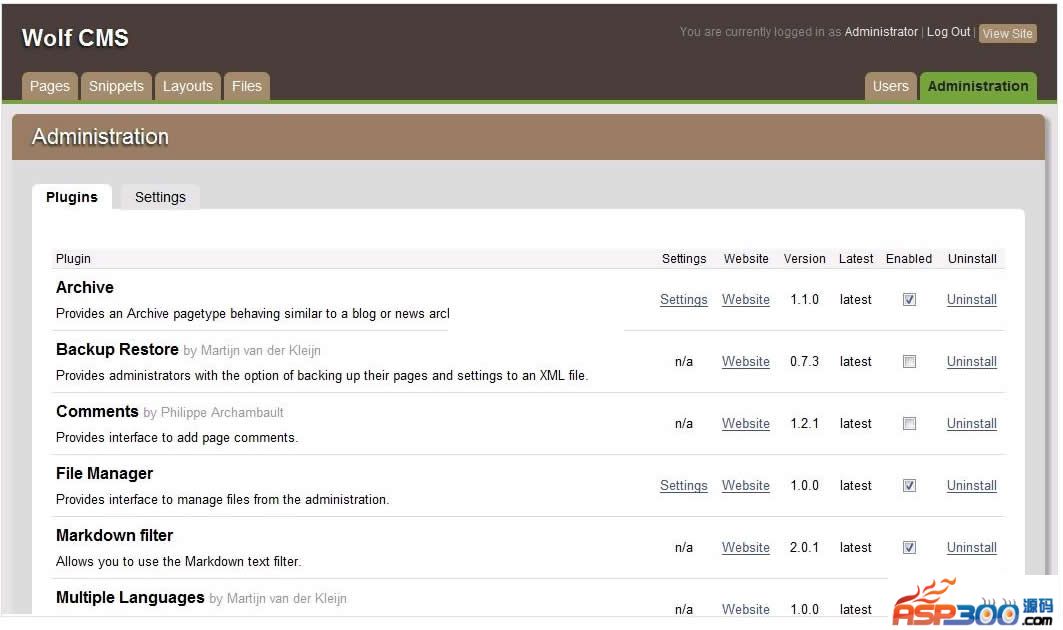
Task: Enable the Comments plugin checkbox
Action: click(x=909, y=424)
